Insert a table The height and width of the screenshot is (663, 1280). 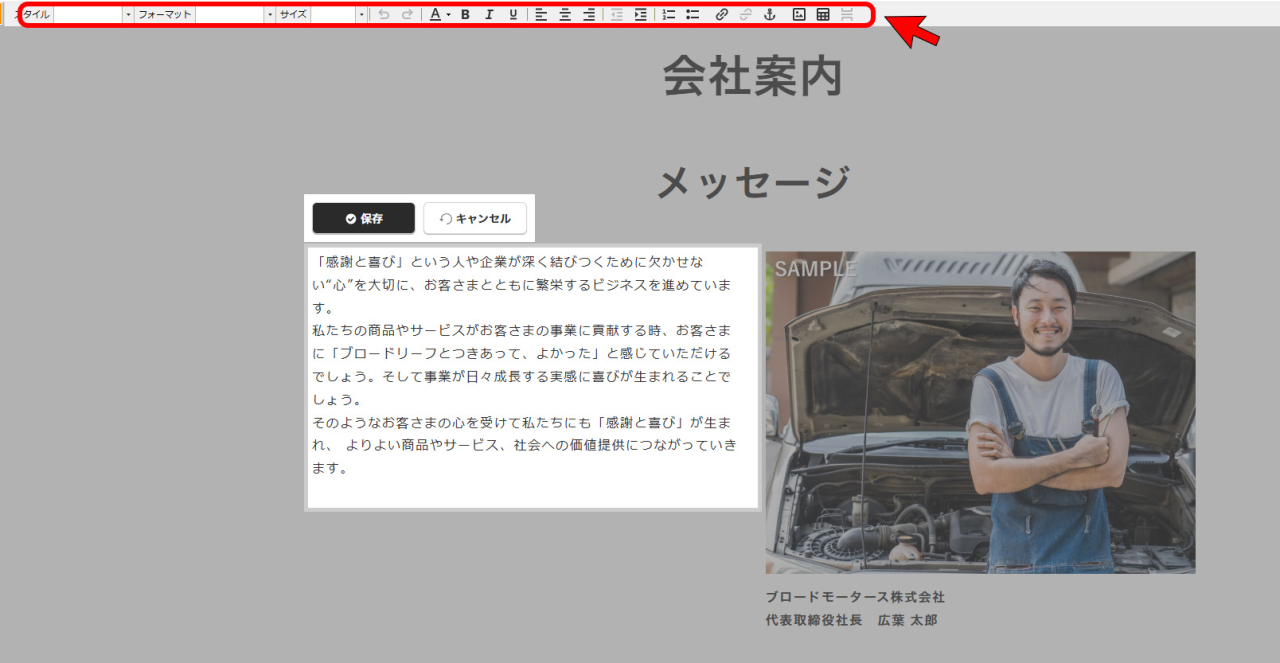(x=823, y=15)
